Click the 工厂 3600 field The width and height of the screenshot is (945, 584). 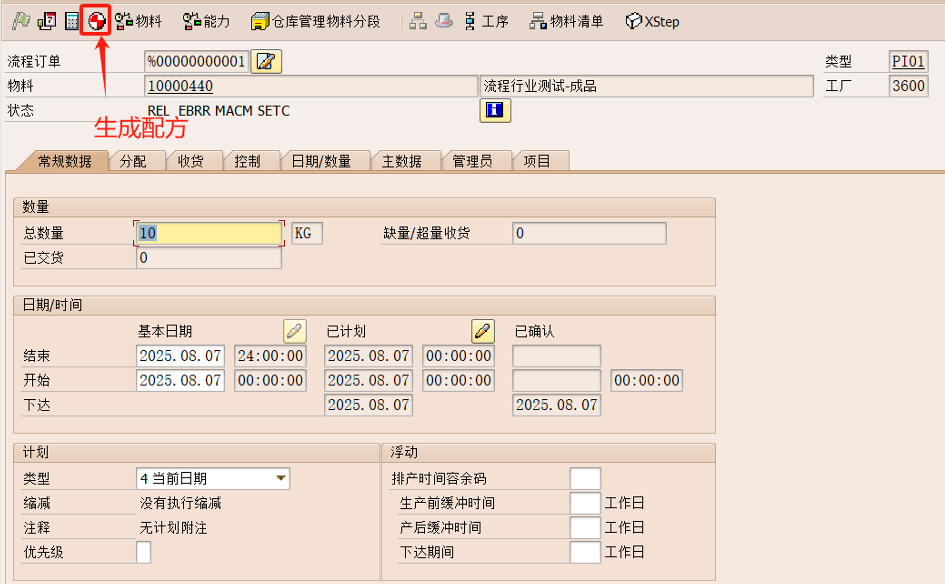point(908,86)
